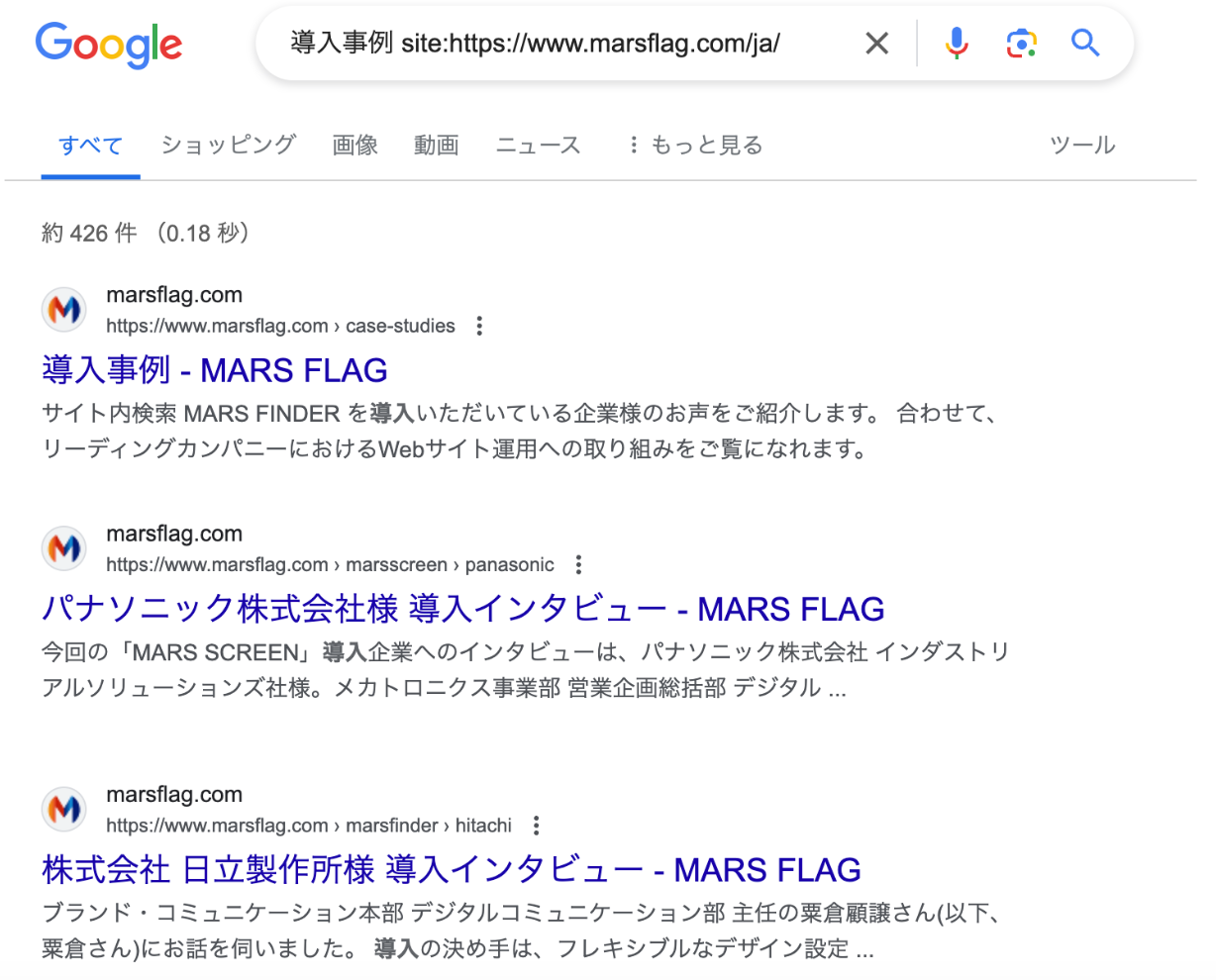Expand the もっと見る menu
1216x980 pixels.
(x=696, y=145)
